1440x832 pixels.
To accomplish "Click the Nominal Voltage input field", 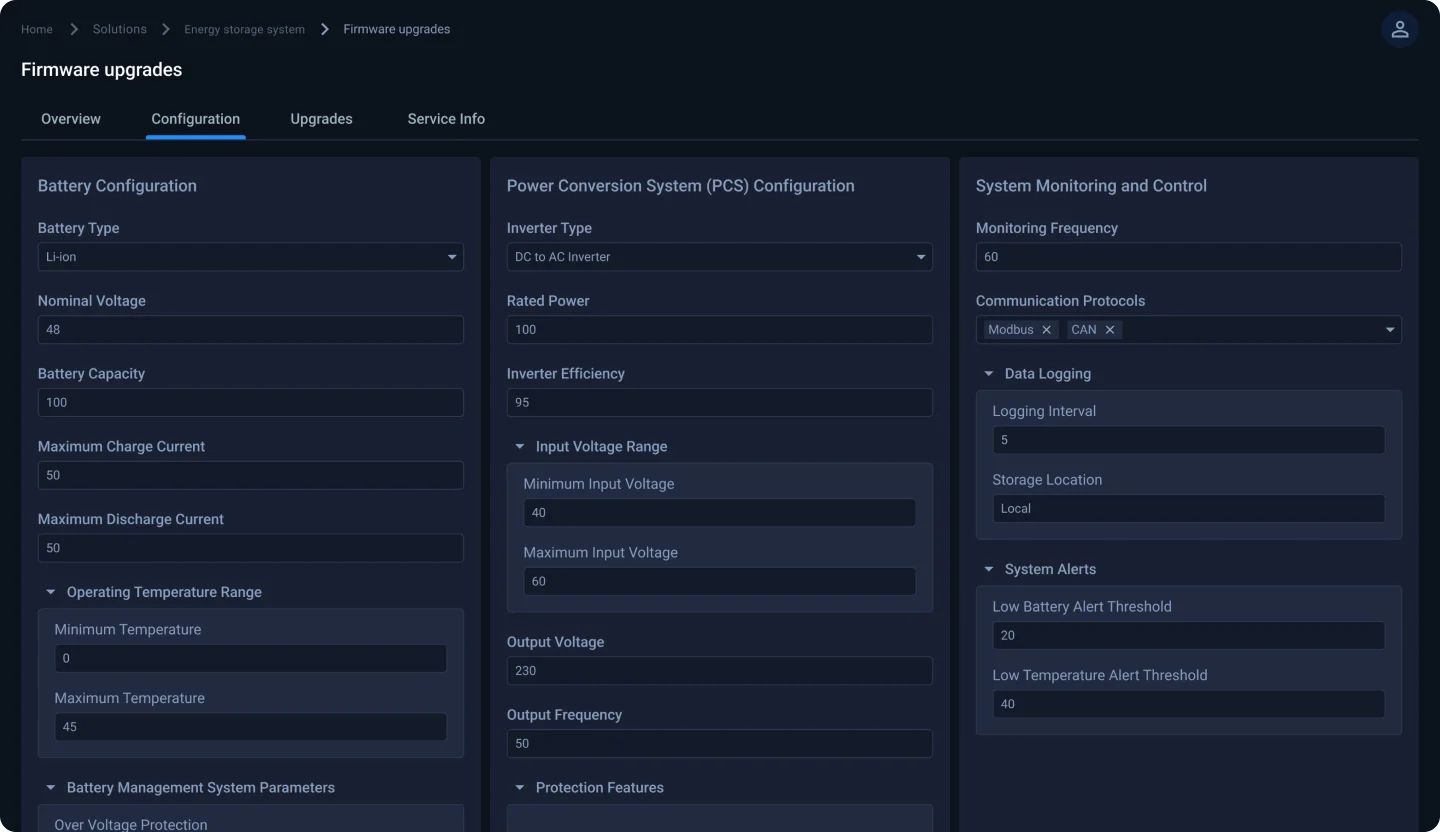I will (250, 330).
